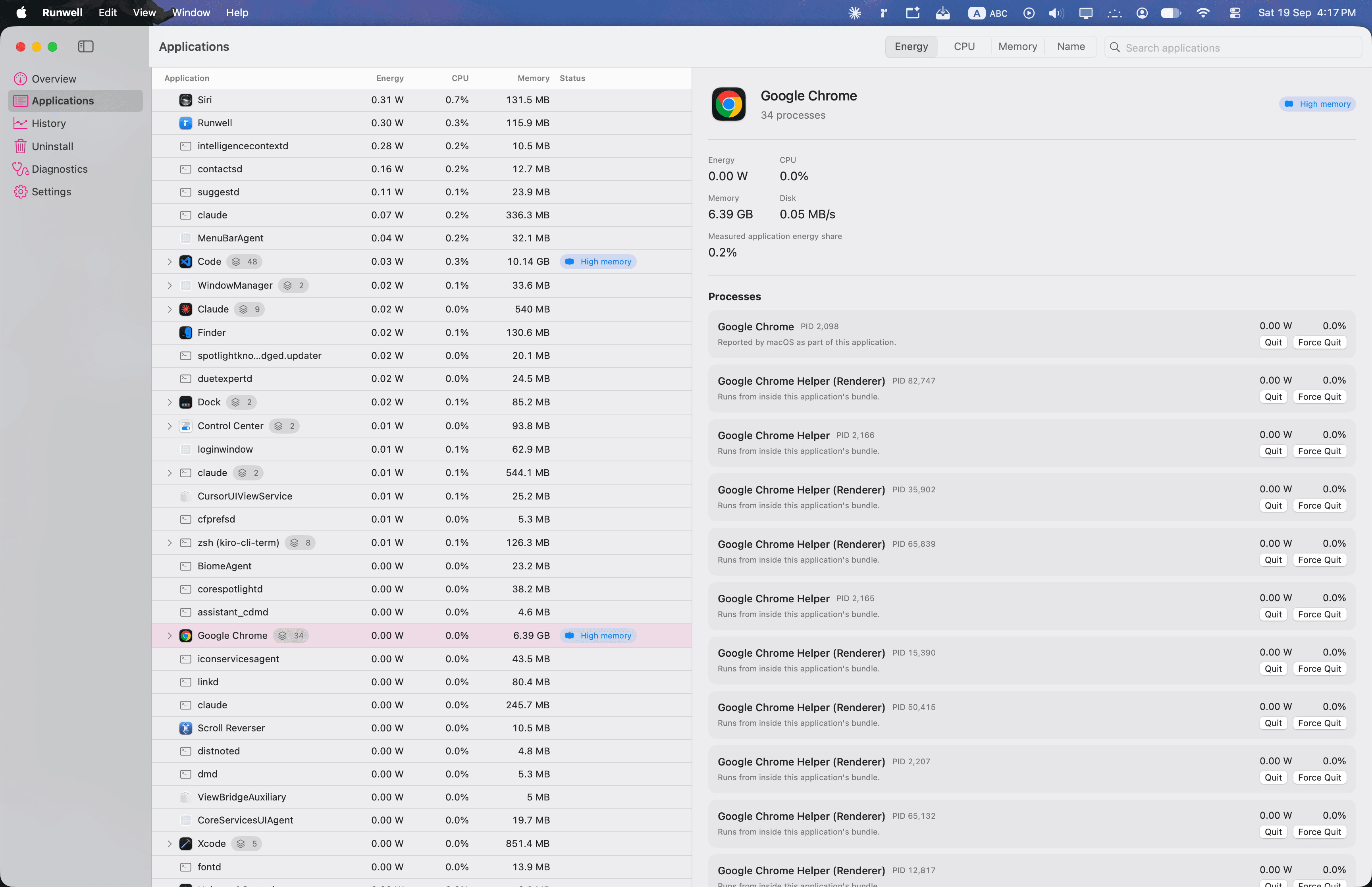Click the Dock icon in the list

(185, 402)
